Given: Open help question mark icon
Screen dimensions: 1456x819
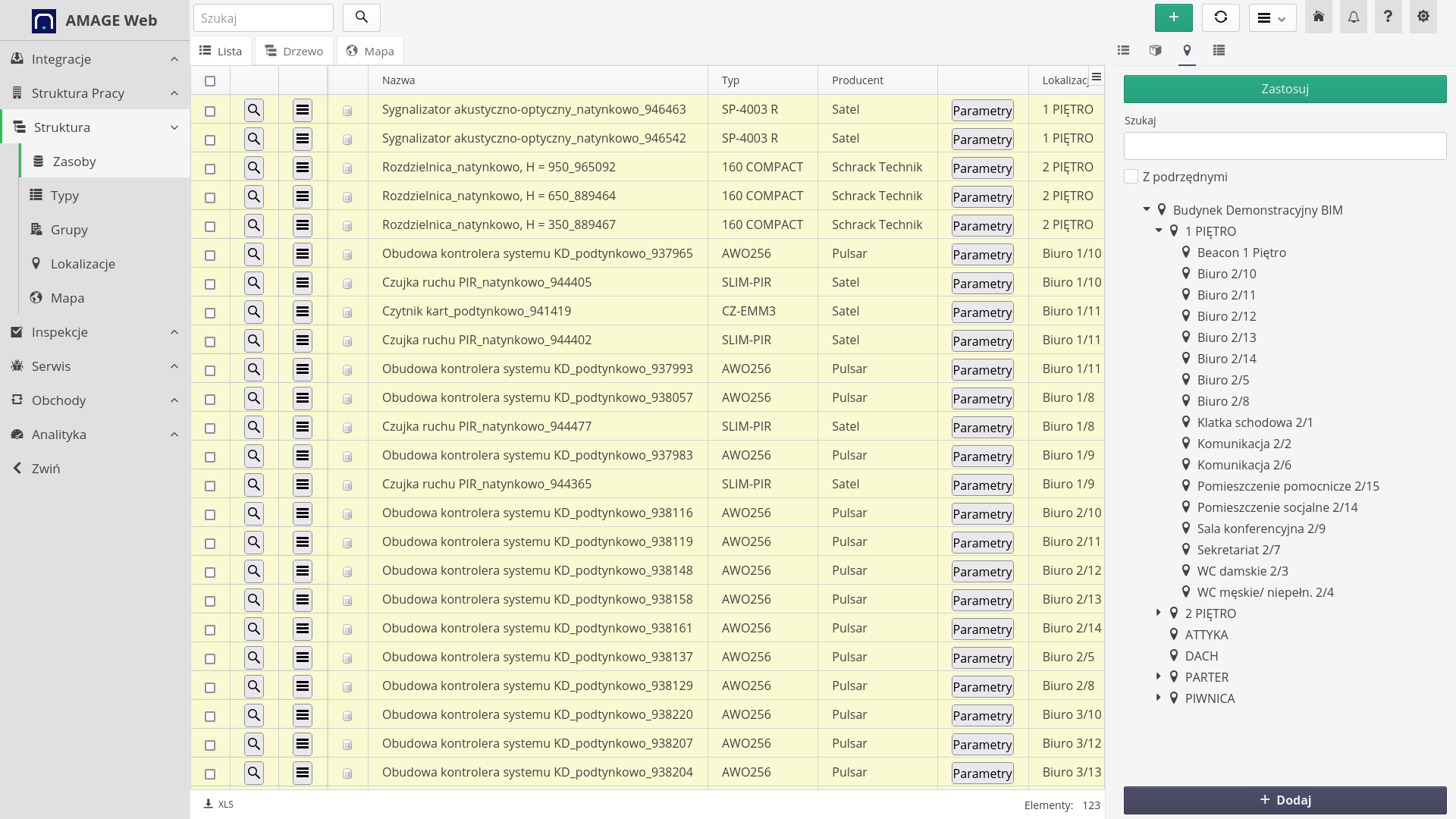Looking at the screenshot, I should [x=1389, y=17].
